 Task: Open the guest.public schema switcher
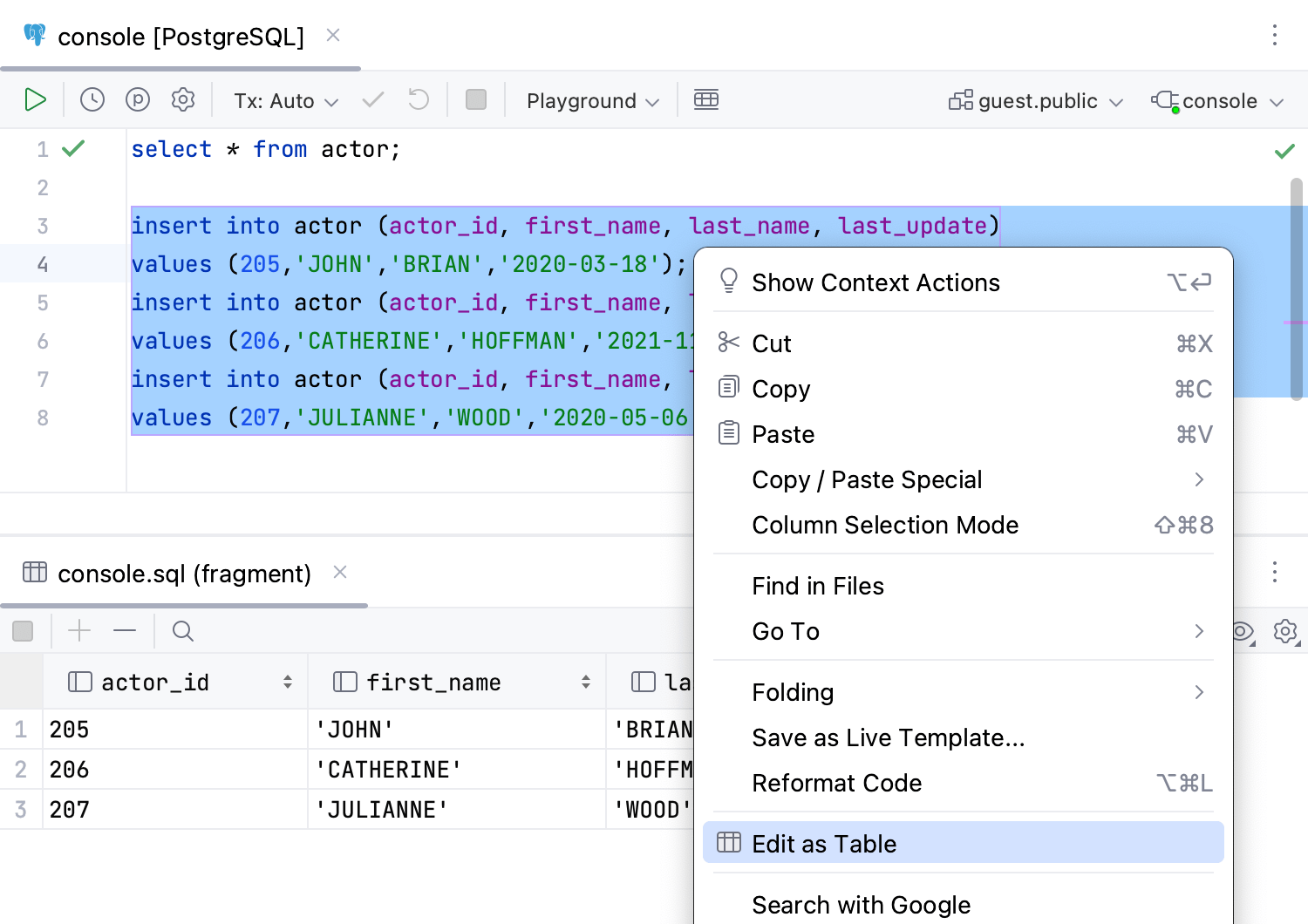[1035, 100]
